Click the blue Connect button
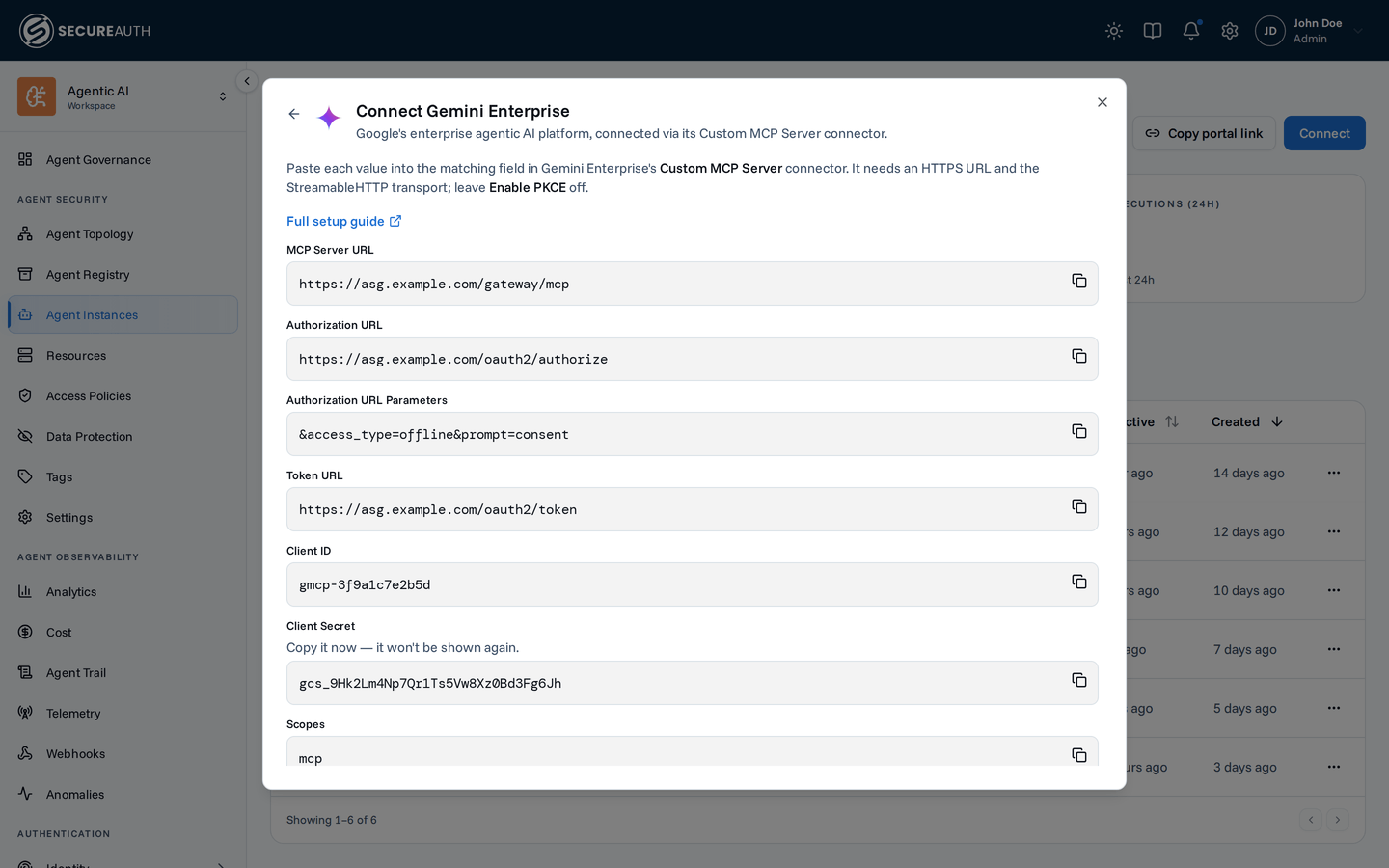 tap(1324, 133)
